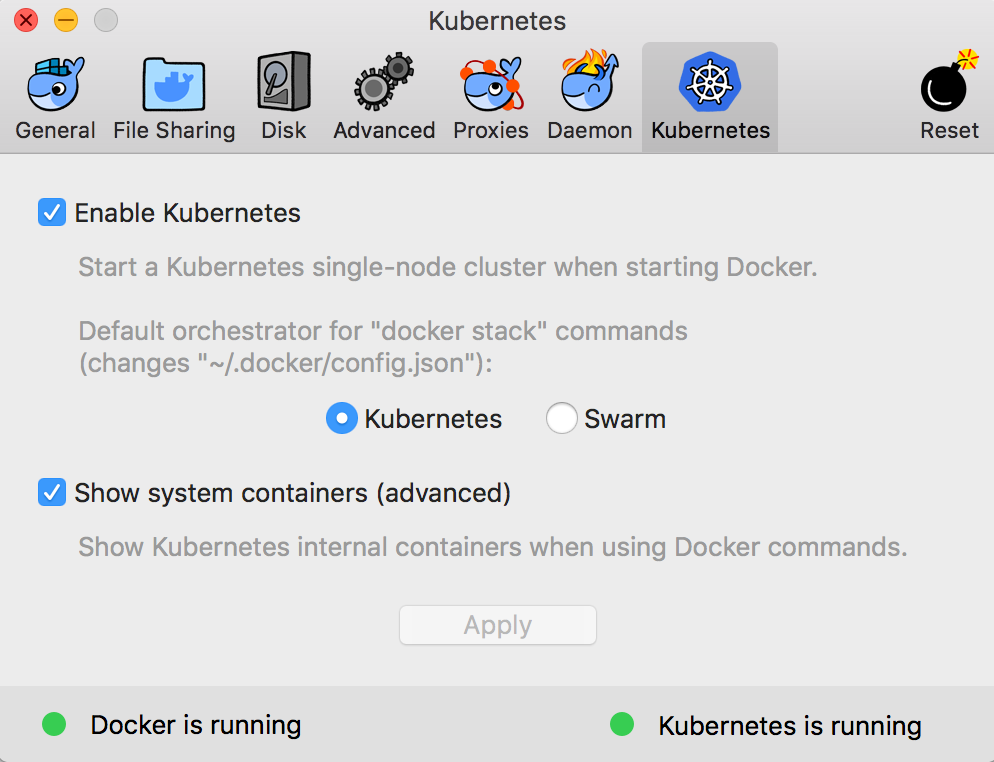This screenshot has height=762, width=994.
Task: Open File Sharing folder icon
Action: [174, 85]
